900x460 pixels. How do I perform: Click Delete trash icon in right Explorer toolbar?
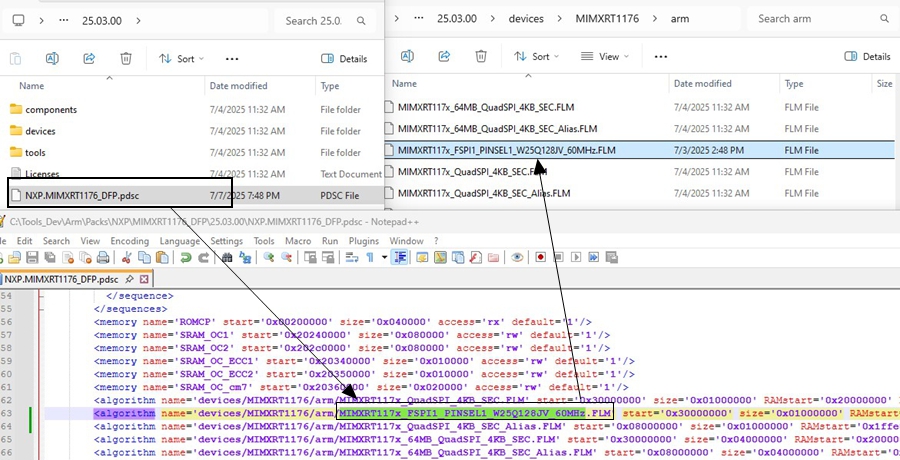[481, 56]
